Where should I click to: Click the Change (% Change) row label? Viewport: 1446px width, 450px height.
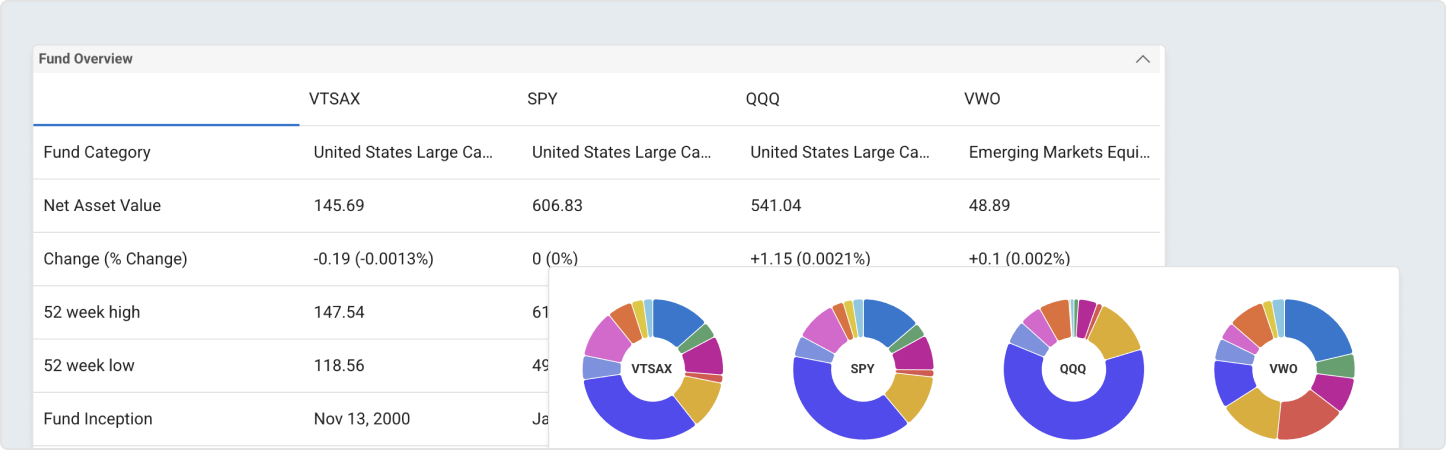[115, 259]
